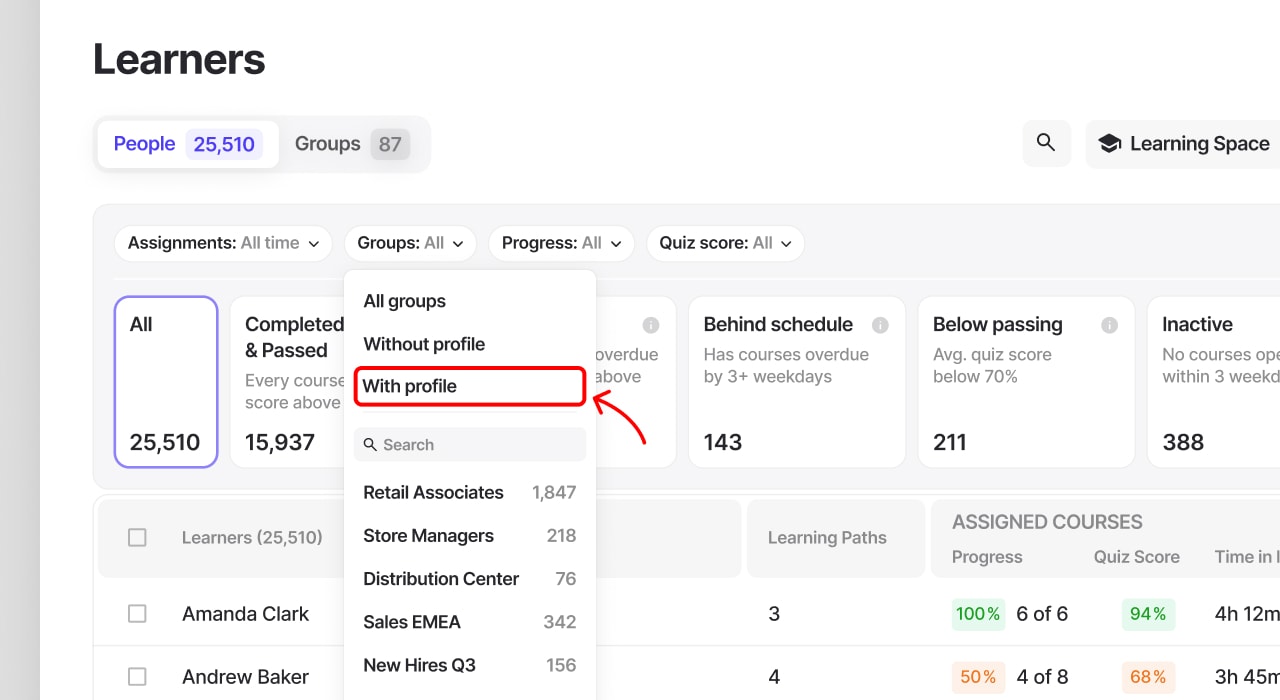
Task: Show info for Behind schedule card
Action: point(880,325)
